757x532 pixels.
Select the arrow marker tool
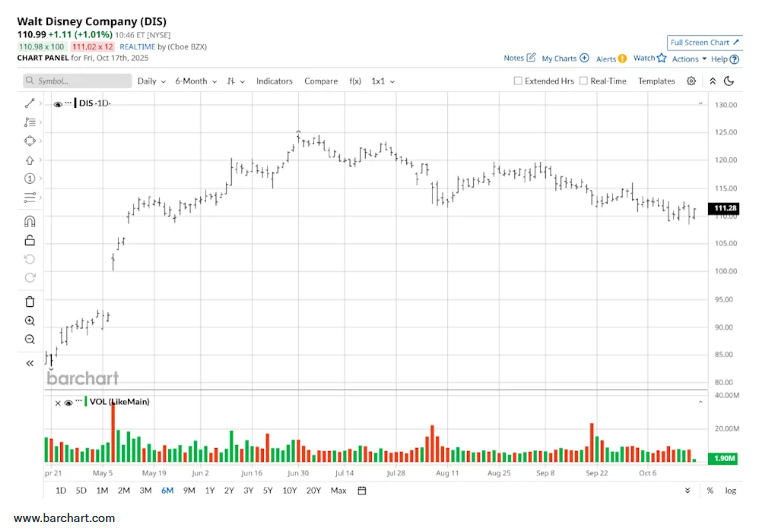[30, 160]
